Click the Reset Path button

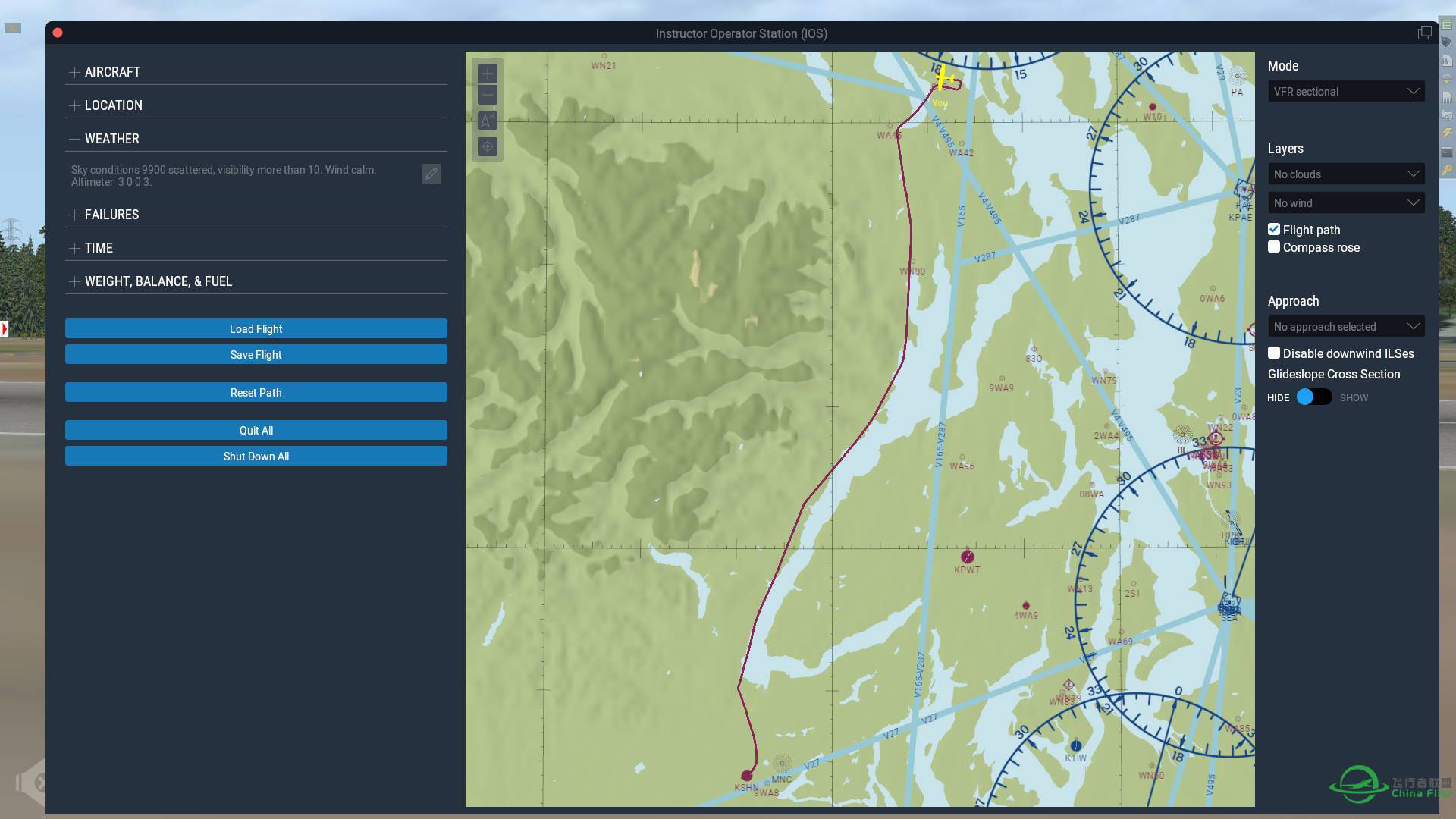tap(256, 392)
